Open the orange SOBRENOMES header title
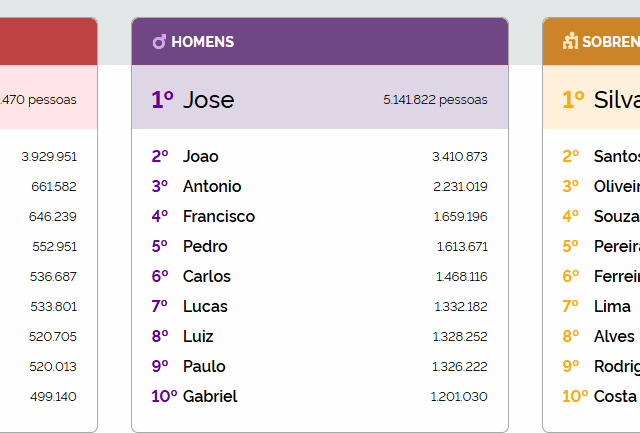The height and width of the screenshot is (433, 640). click(x=610, y=42)
